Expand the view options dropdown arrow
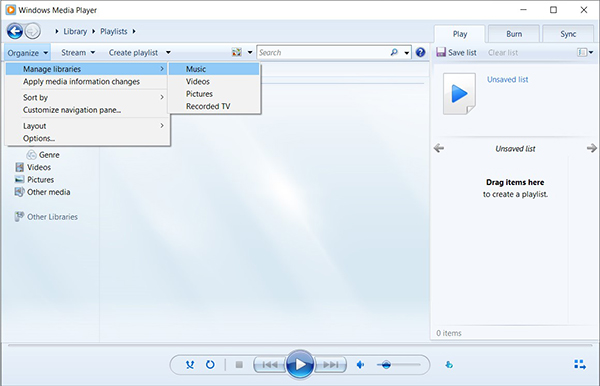Image resolution: width=600 pixels, height=386 pixels. [x=250, y=52]
